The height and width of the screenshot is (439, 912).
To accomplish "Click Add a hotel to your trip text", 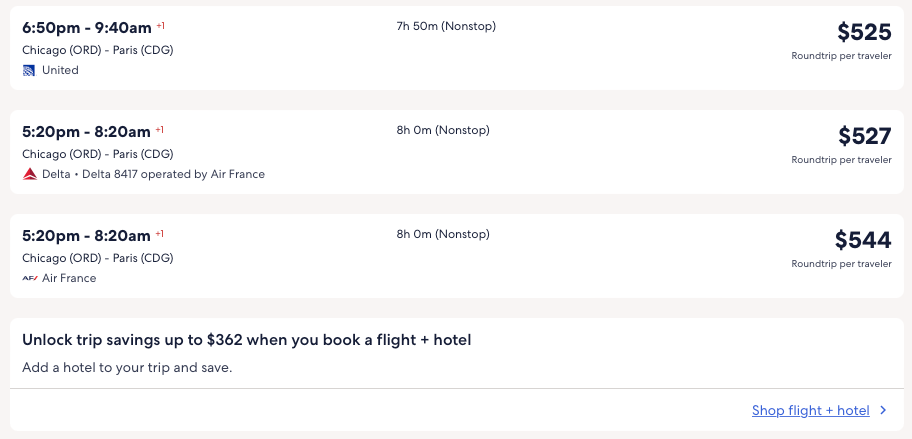I will (127, 367).
